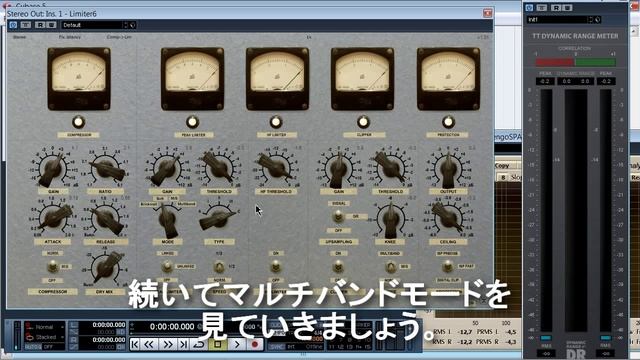This screenshot has width=640, height=360.
Task: Adjust the Compressor GAIN knob
Action: pyautogui.click(x=53, y=168)
